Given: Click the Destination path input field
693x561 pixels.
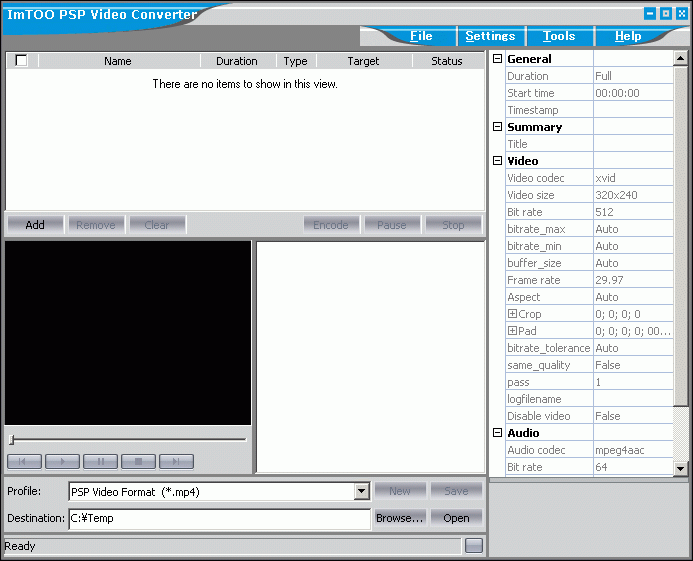Looking at the screenshot, I should coord(219,518).
